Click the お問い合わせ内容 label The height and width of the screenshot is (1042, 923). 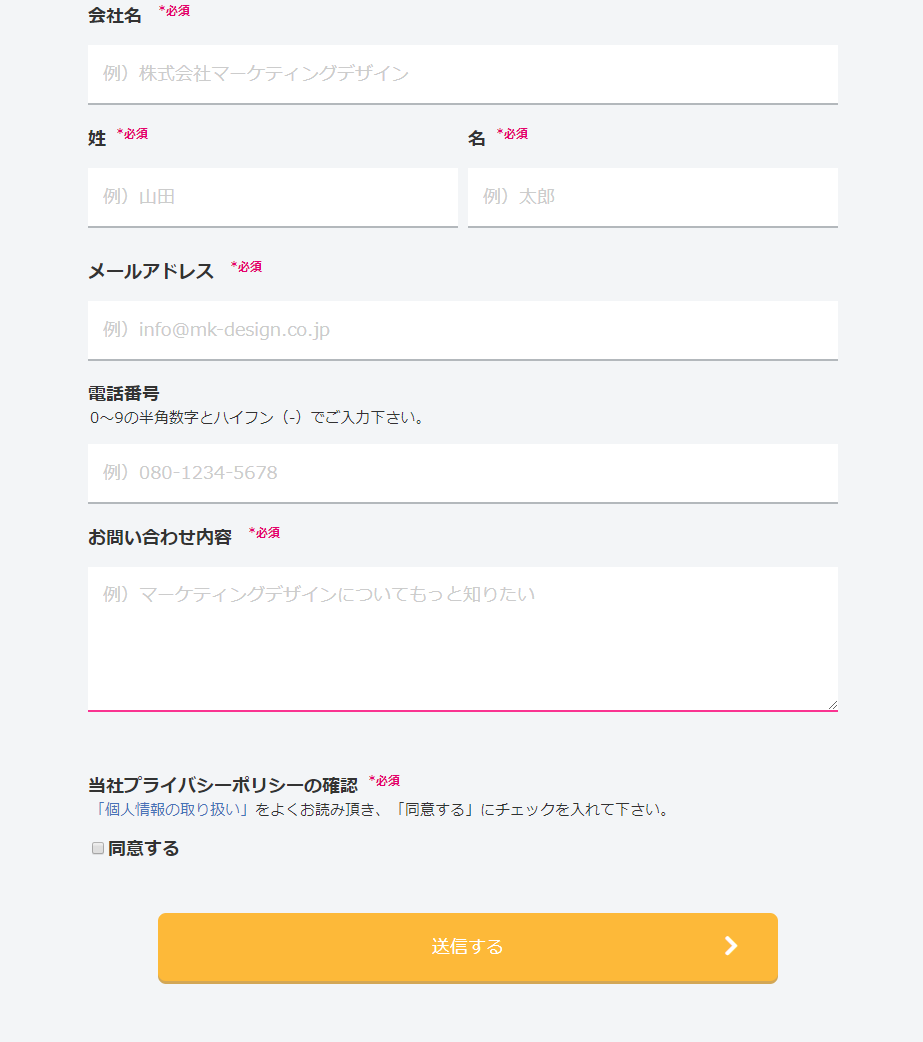159,537
